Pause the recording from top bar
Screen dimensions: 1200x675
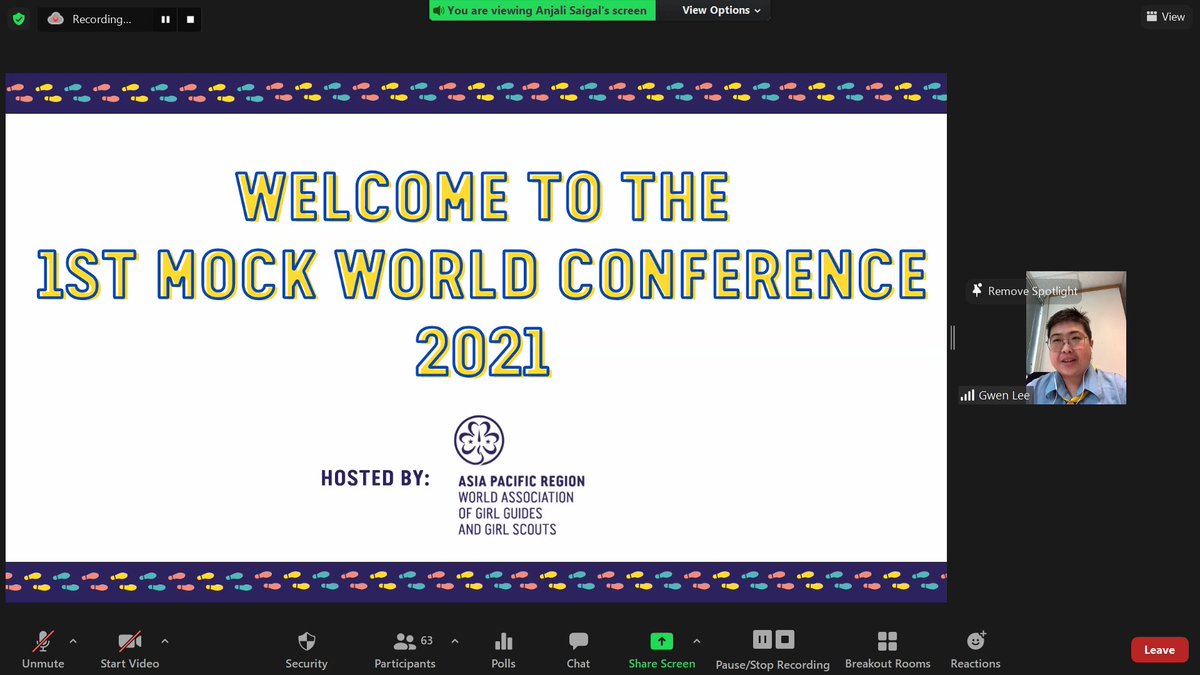pos(166,19)
